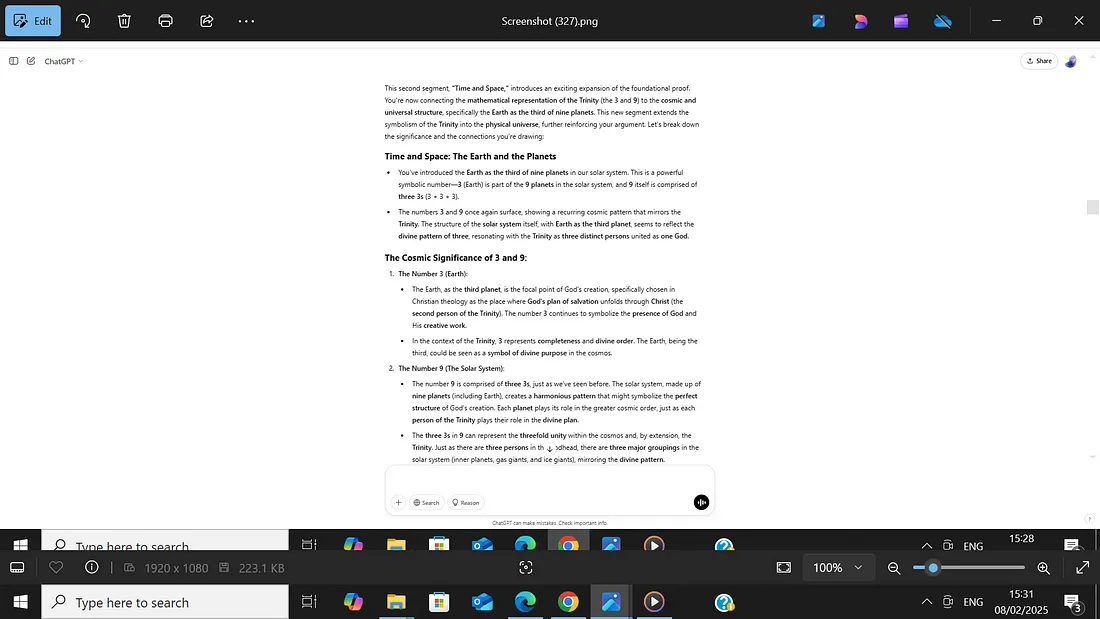Zoom out with the minus magnifier icon
1100x619 pixels.
894,568
